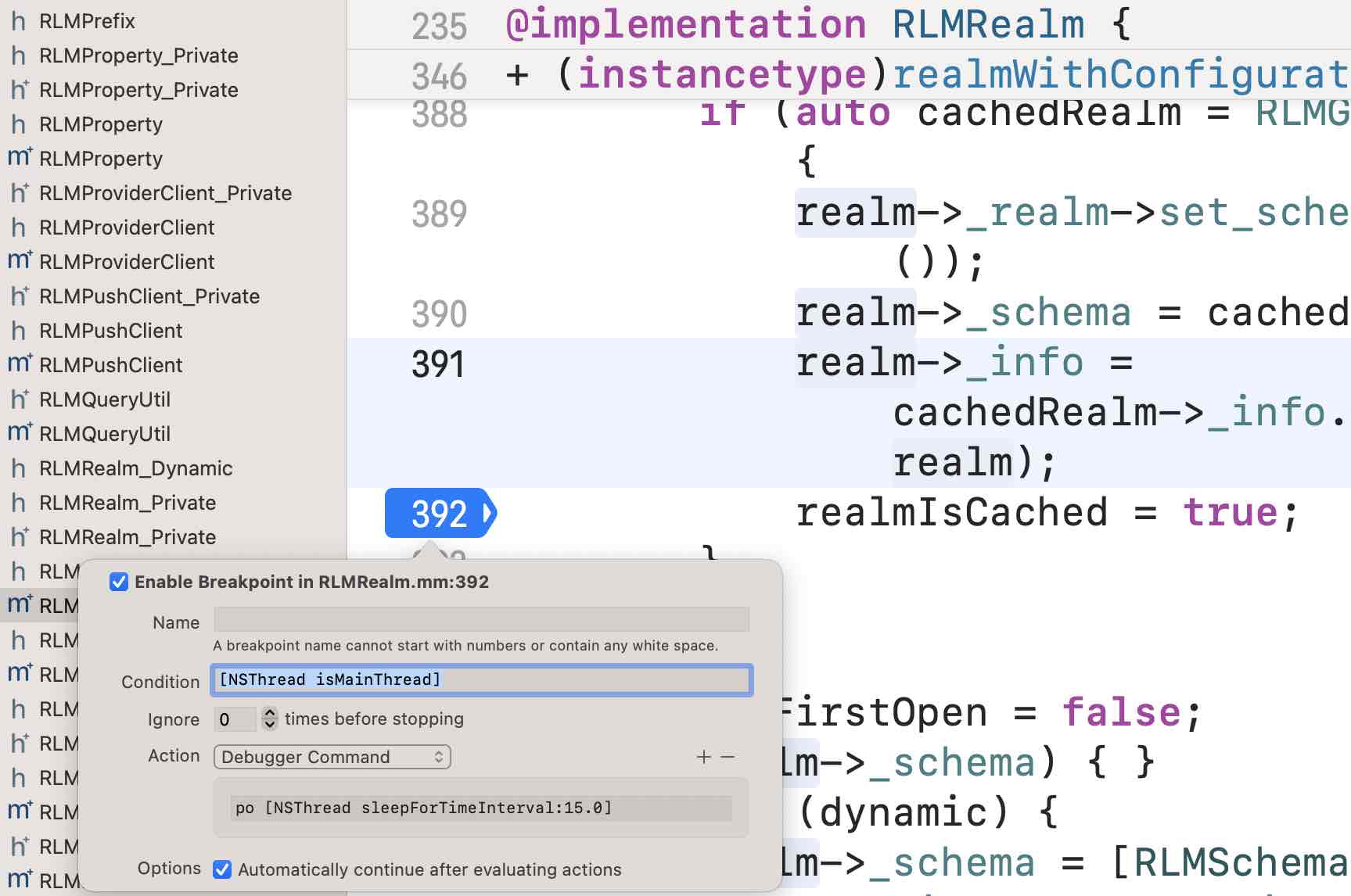Click the h+ icon next to RLMPushClient_Private
The width and height of the screenshot is (1351, 896).
(x=19, y=296)
